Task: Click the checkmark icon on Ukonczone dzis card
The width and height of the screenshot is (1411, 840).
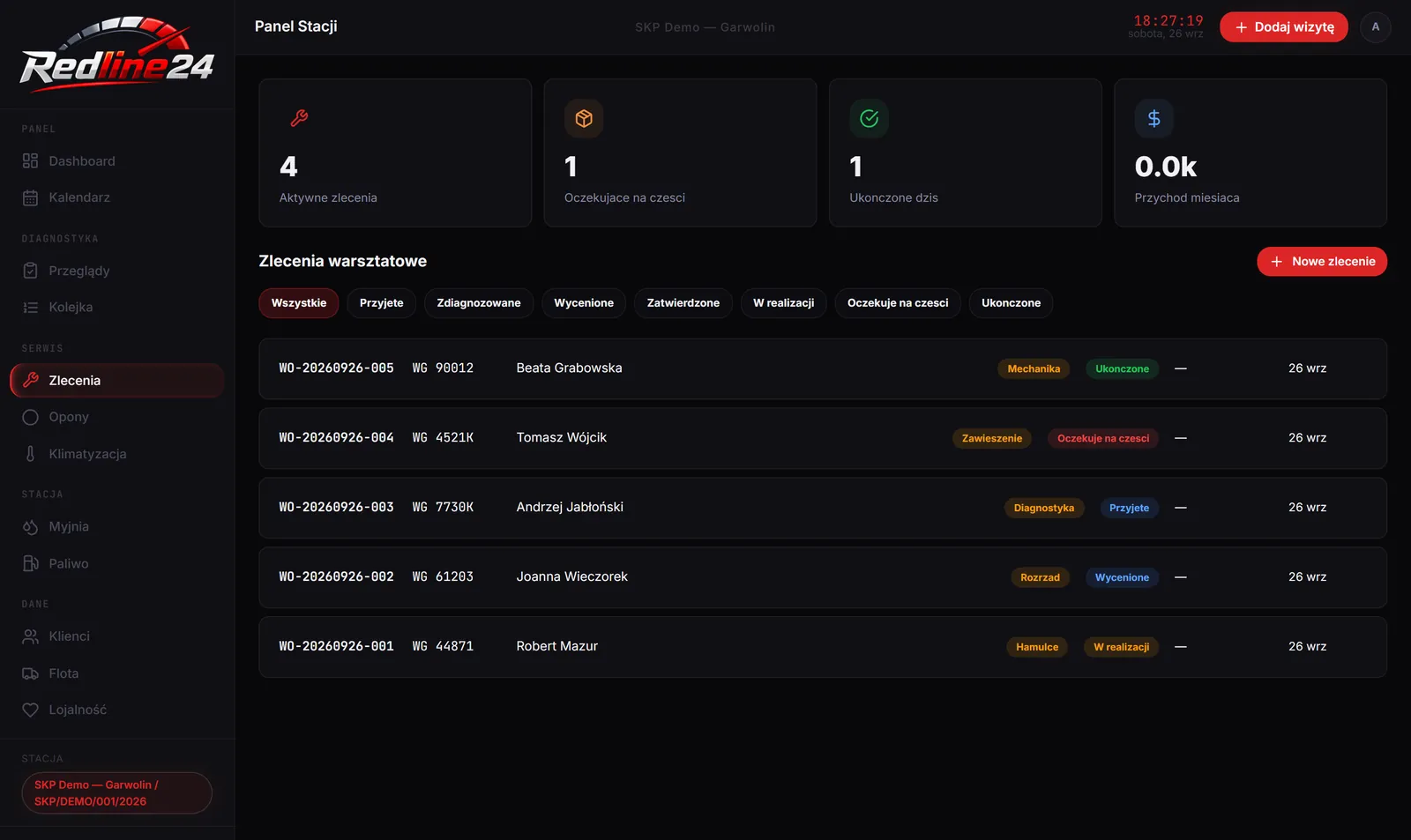Action: [x=869, y=118]
